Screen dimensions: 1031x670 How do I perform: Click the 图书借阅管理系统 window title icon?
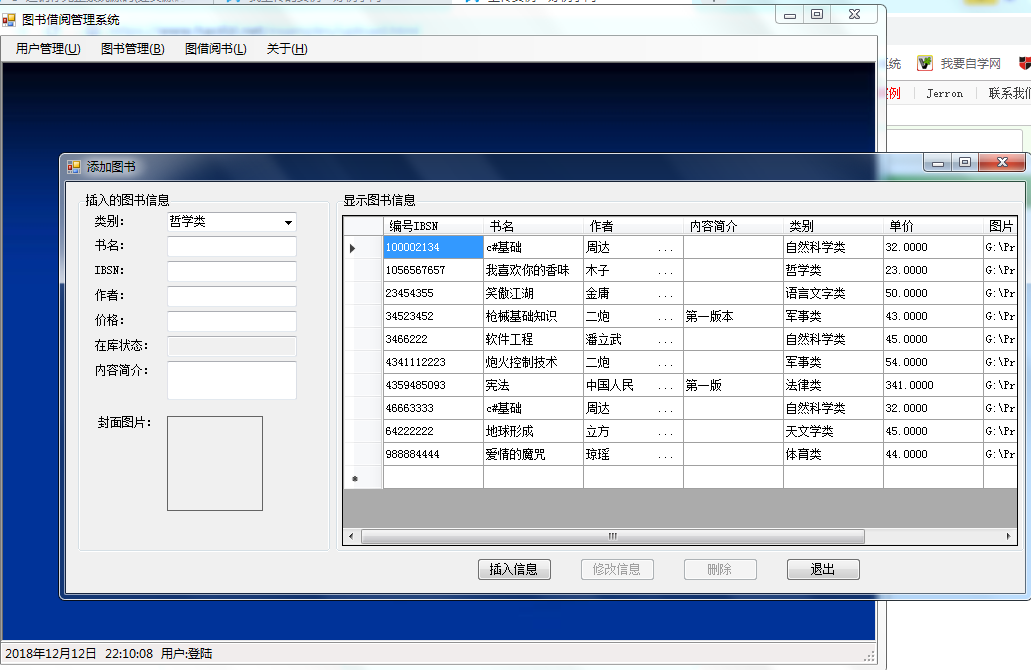(x=9, y=20)
